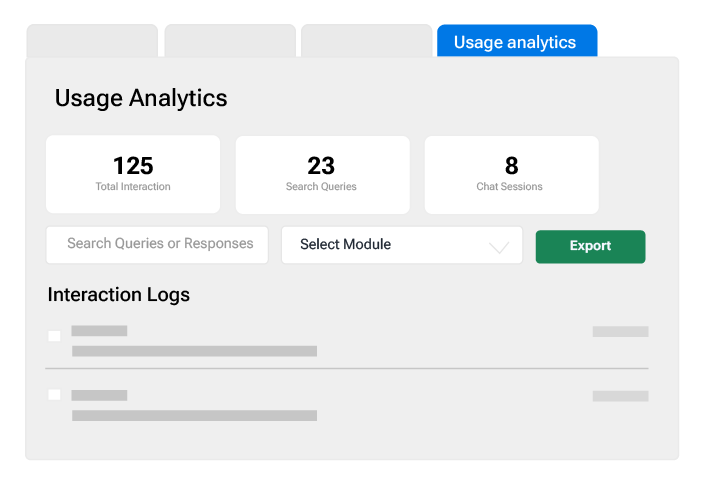Screen dimensions: 708x491
Task: Click the 125 Total Interaction card
Action: [x=133, y=174]
